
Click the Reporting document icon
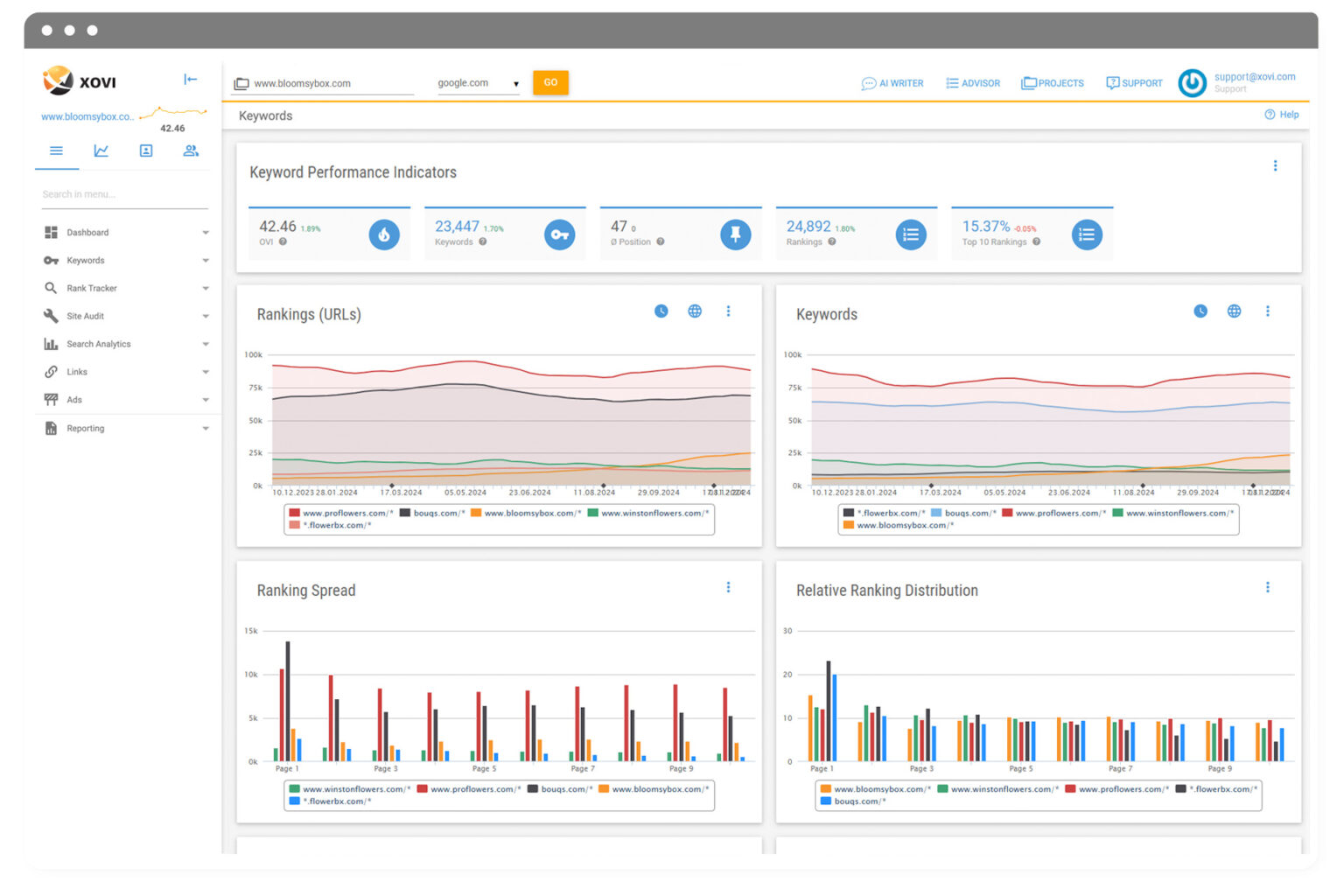point(52,428)
